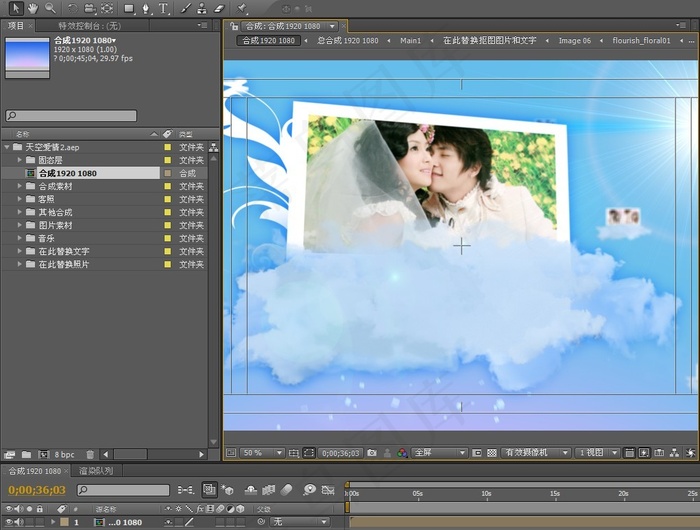Create new folder in project panel
700x530 pixels.
(x=26, y=455)
